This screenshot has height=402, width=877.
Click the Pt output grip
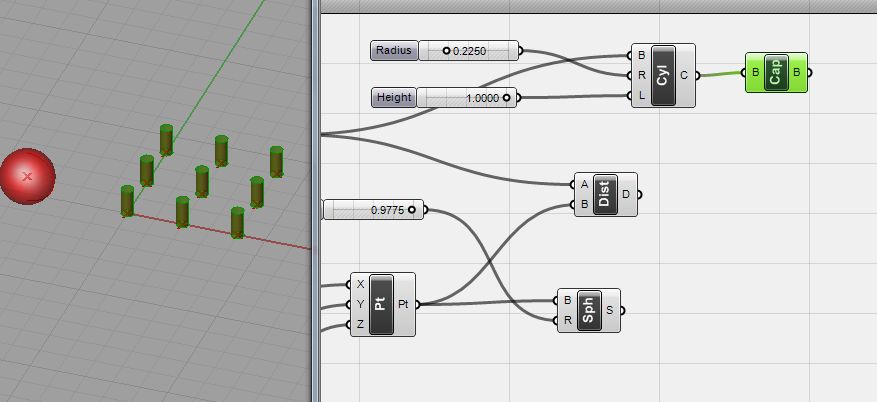click(x=418, y=305)
